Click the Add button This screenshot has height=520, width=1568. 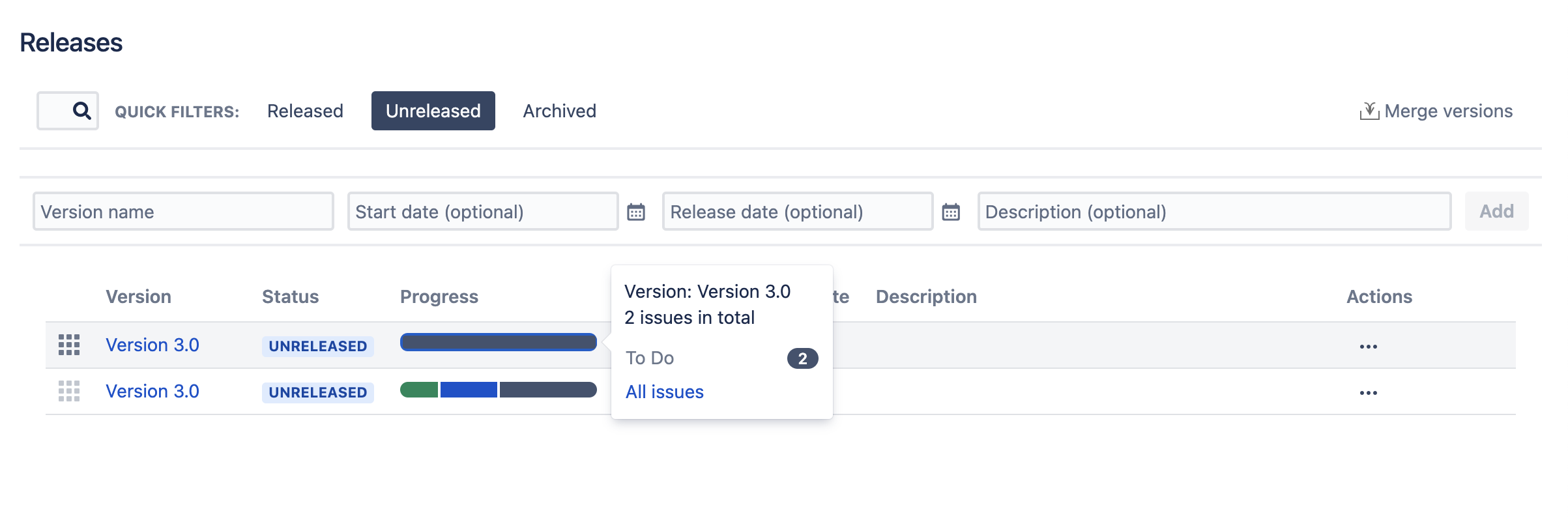pos(1496,211)
